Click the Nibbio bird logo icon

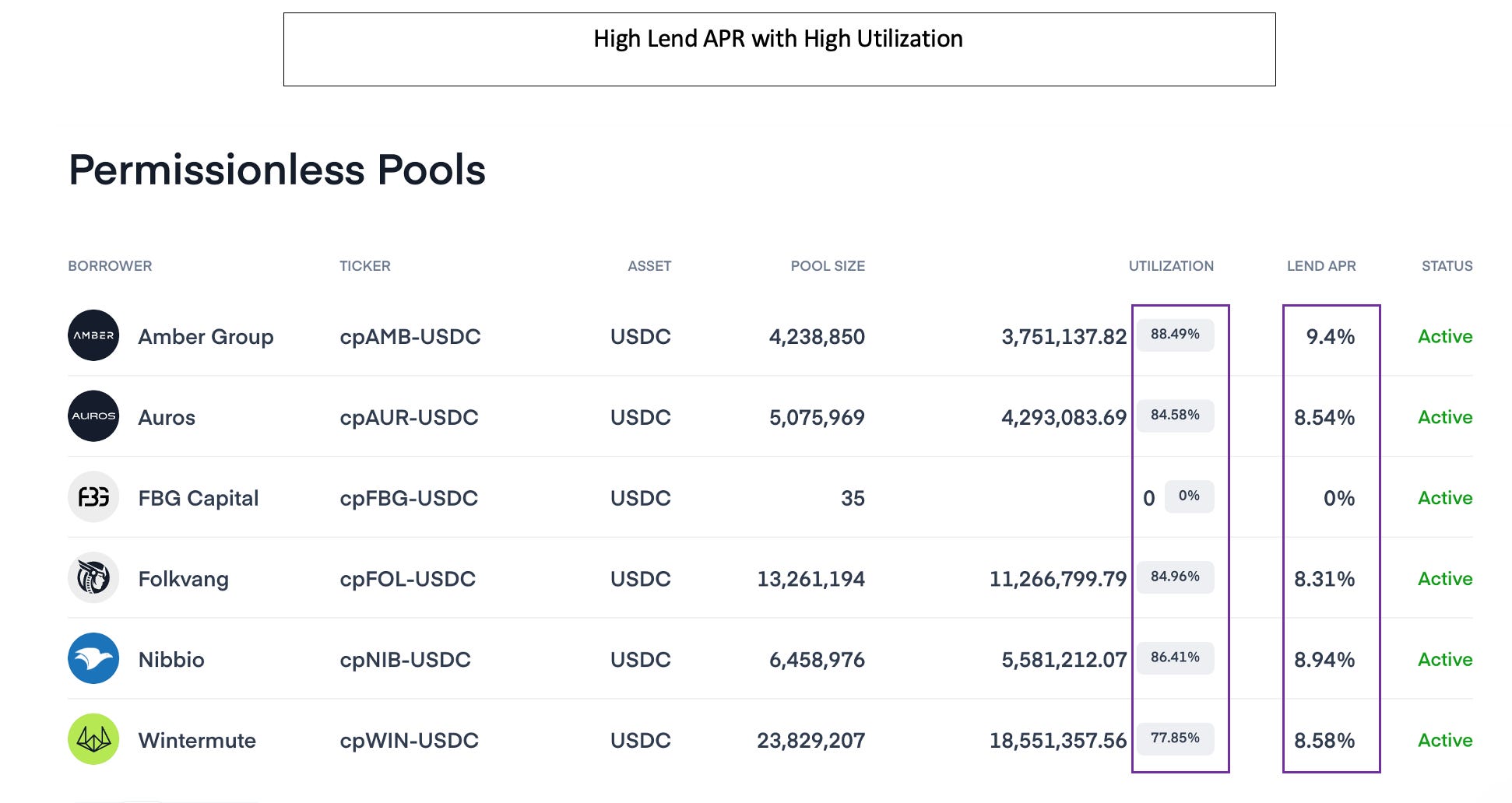[x=93, y=659]
